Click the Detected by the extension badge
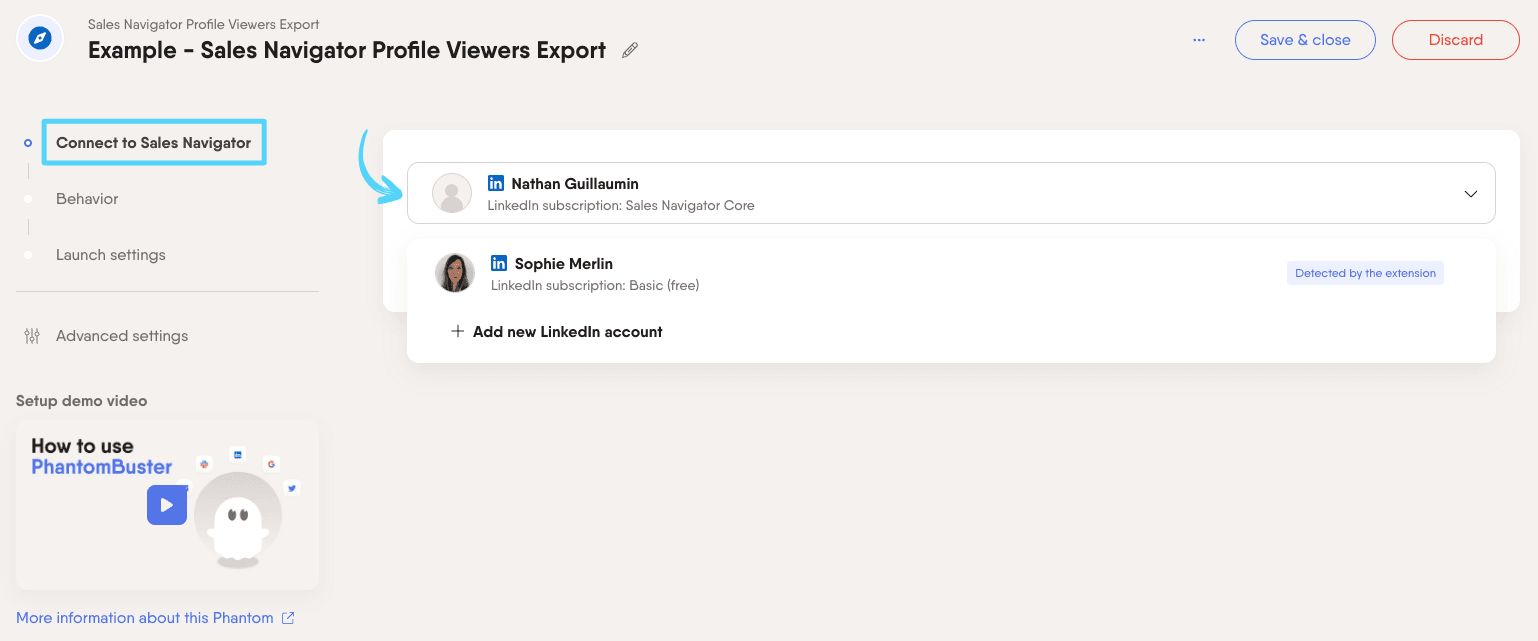 [x=1365, y=273]
